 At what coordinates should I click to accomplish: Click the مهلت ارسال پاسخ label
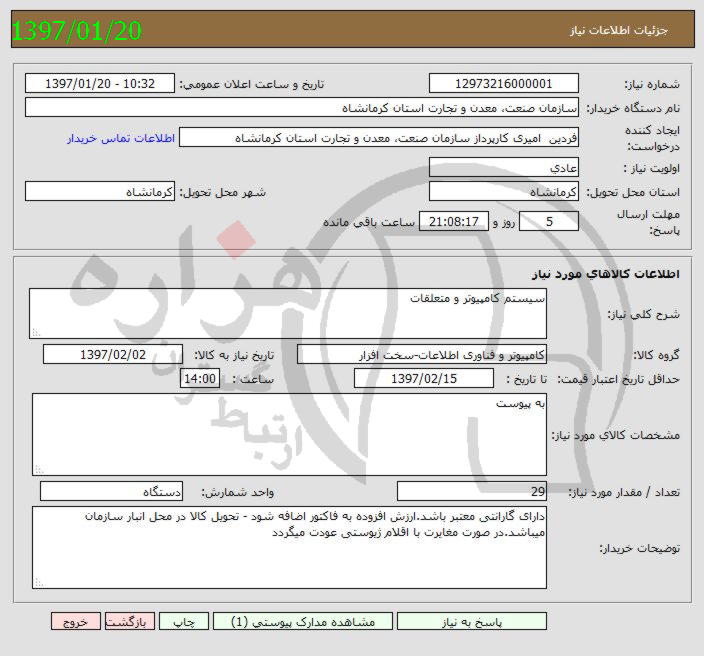[x=649, y=222]
